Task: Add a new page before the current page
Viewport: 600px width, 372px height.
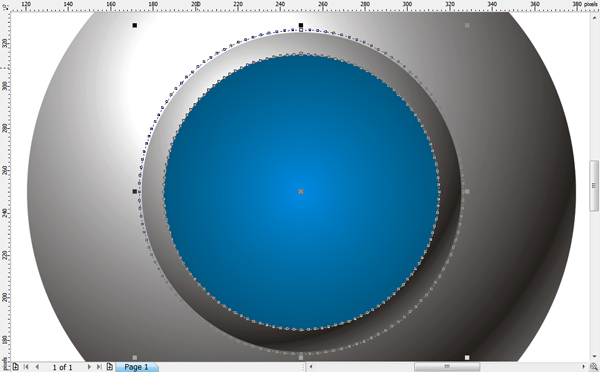Action: [15, 367]
